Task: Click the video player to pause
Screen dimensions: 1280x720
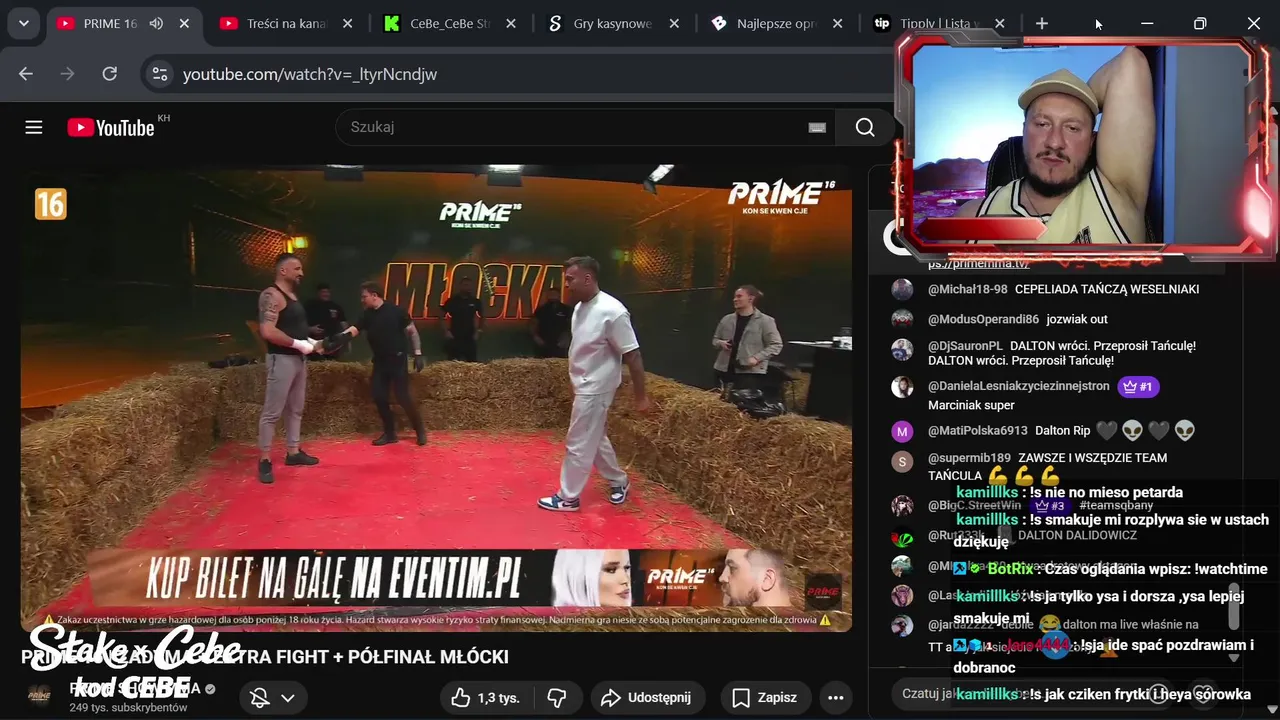Action: 436,397
